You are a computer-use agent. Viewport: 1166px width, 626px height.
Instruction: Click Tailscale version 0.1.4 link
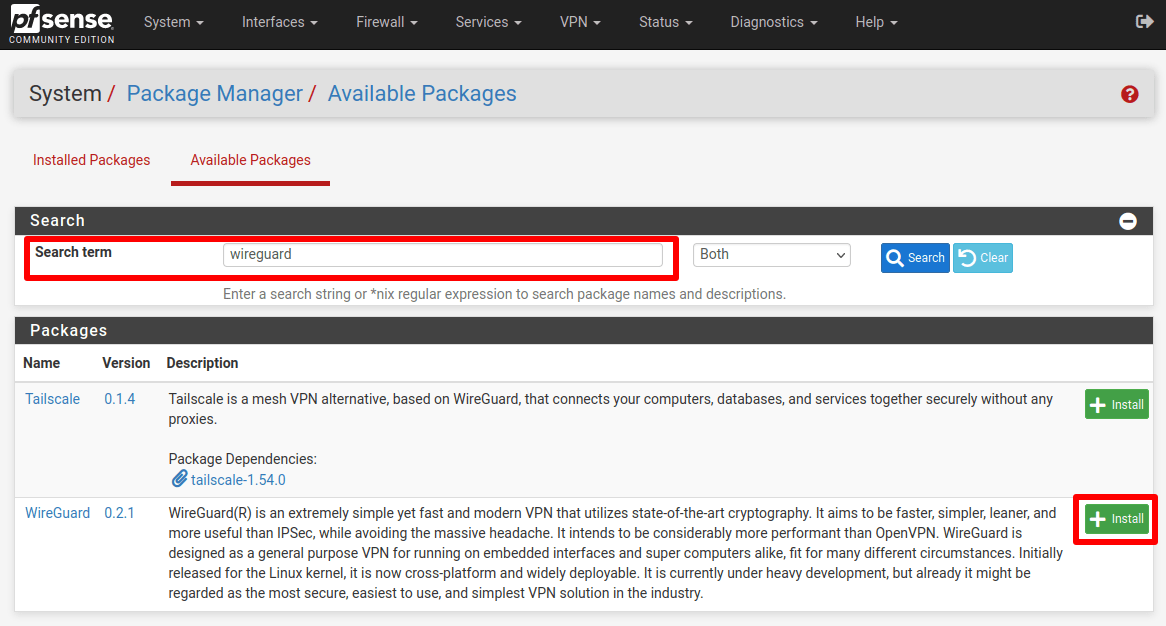(x=120, y=399)
